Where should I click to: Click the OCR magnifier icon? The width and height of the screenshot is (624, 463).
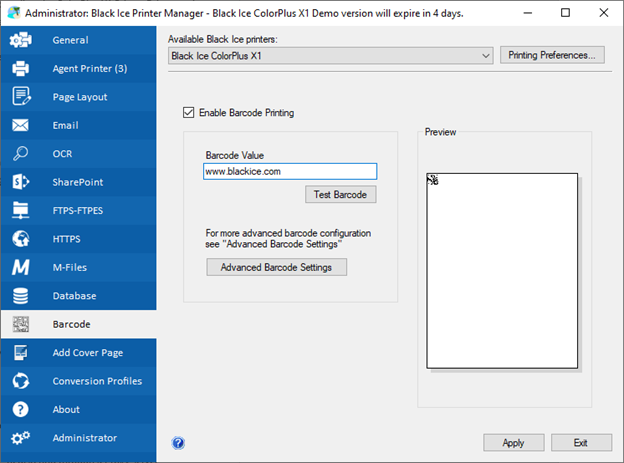(x=20, y=153)
